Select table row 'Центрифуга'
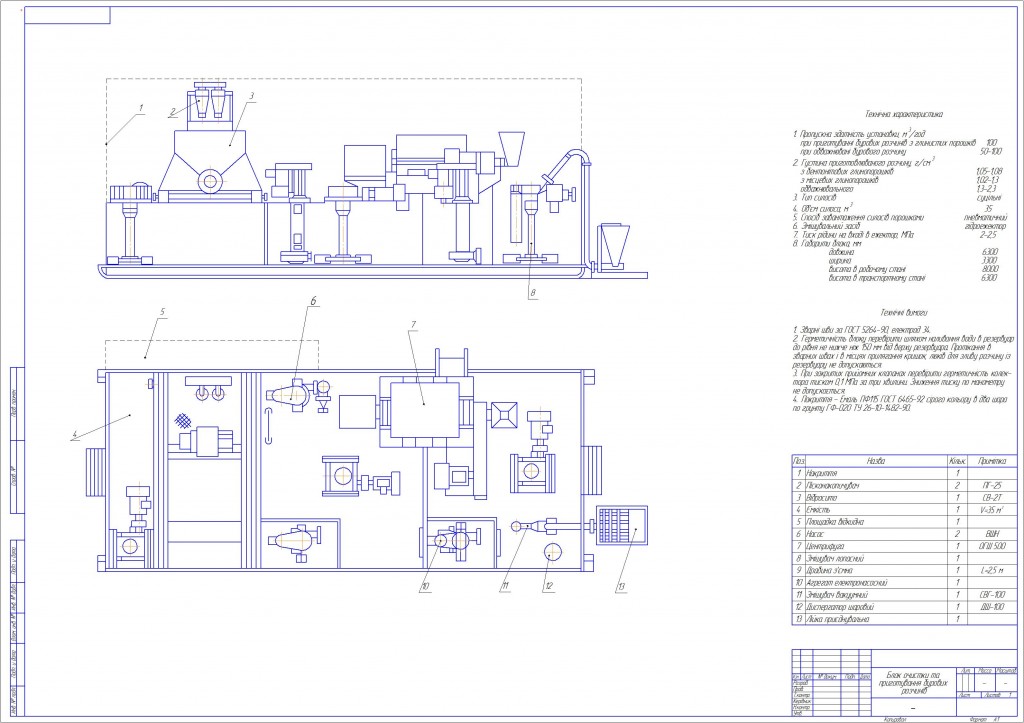 pyautogui.click(x=904, y=546)
